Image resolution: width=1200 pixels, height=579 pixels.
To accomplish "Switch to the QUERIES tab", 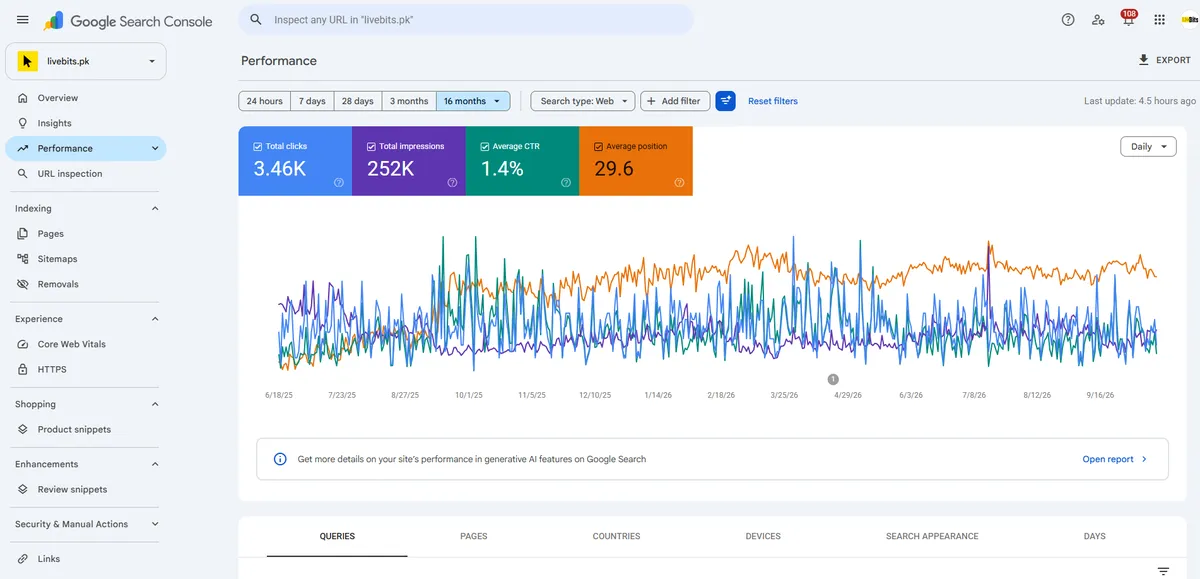I will coord(337,537).
